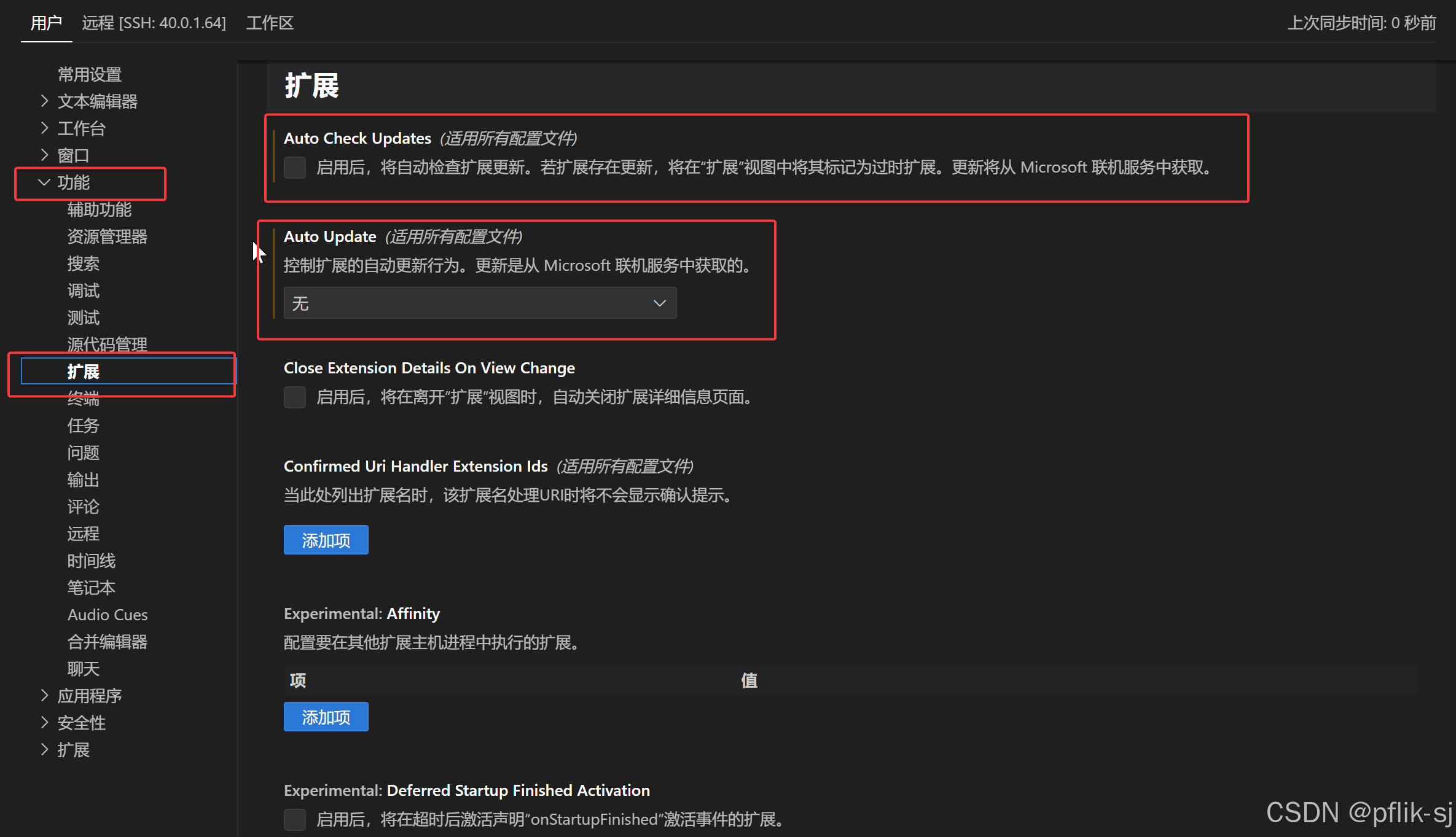Enable the Auto Check Updates checkbox
The image size is (1456, 837).
click(295, 167)
